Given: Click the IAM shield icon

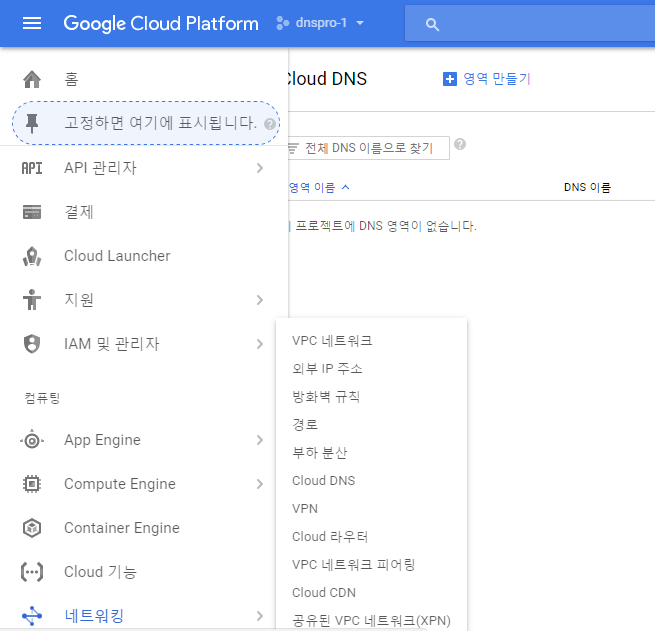Looking at the screenshot, I should click(32, 344).
